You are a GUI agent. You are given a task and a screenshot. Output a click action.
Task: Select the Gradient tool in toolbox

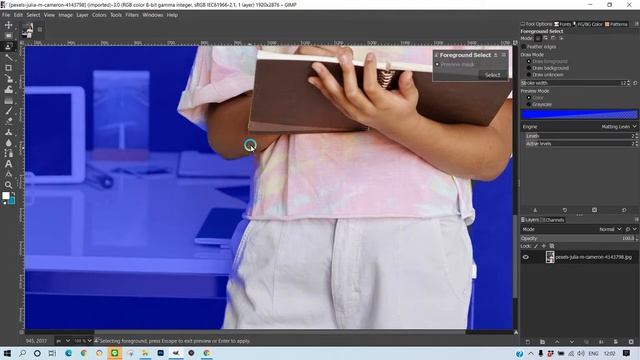pos(8,100)
